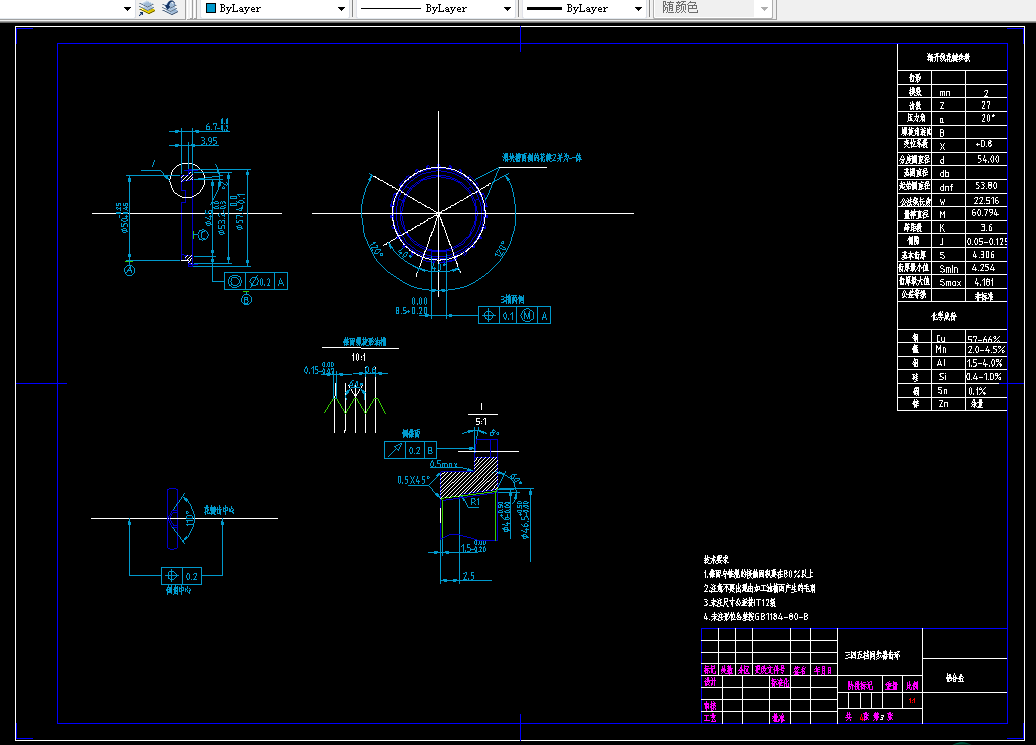
Task: Select the '0.5max' annotation on section view
Action: [443, 465]
